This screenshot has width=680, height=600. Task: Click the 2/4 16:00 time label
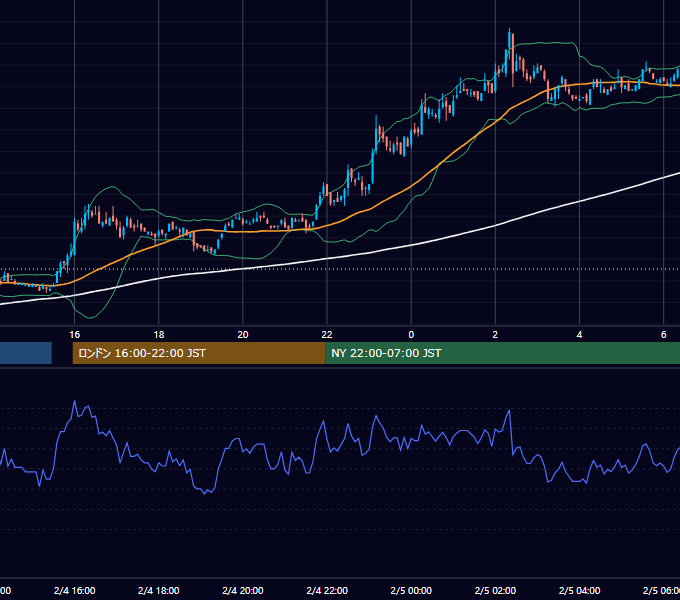[75, 590]
